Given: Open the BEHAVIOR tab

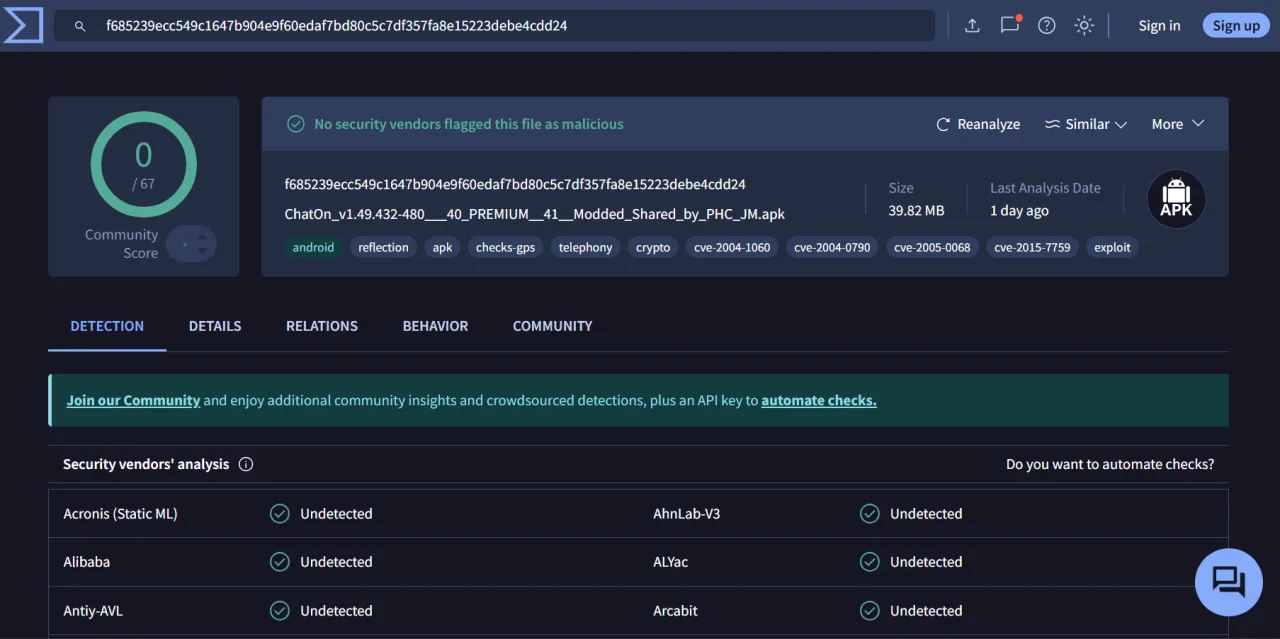Looking at the screenshot, I should click(x=435, y=326).
